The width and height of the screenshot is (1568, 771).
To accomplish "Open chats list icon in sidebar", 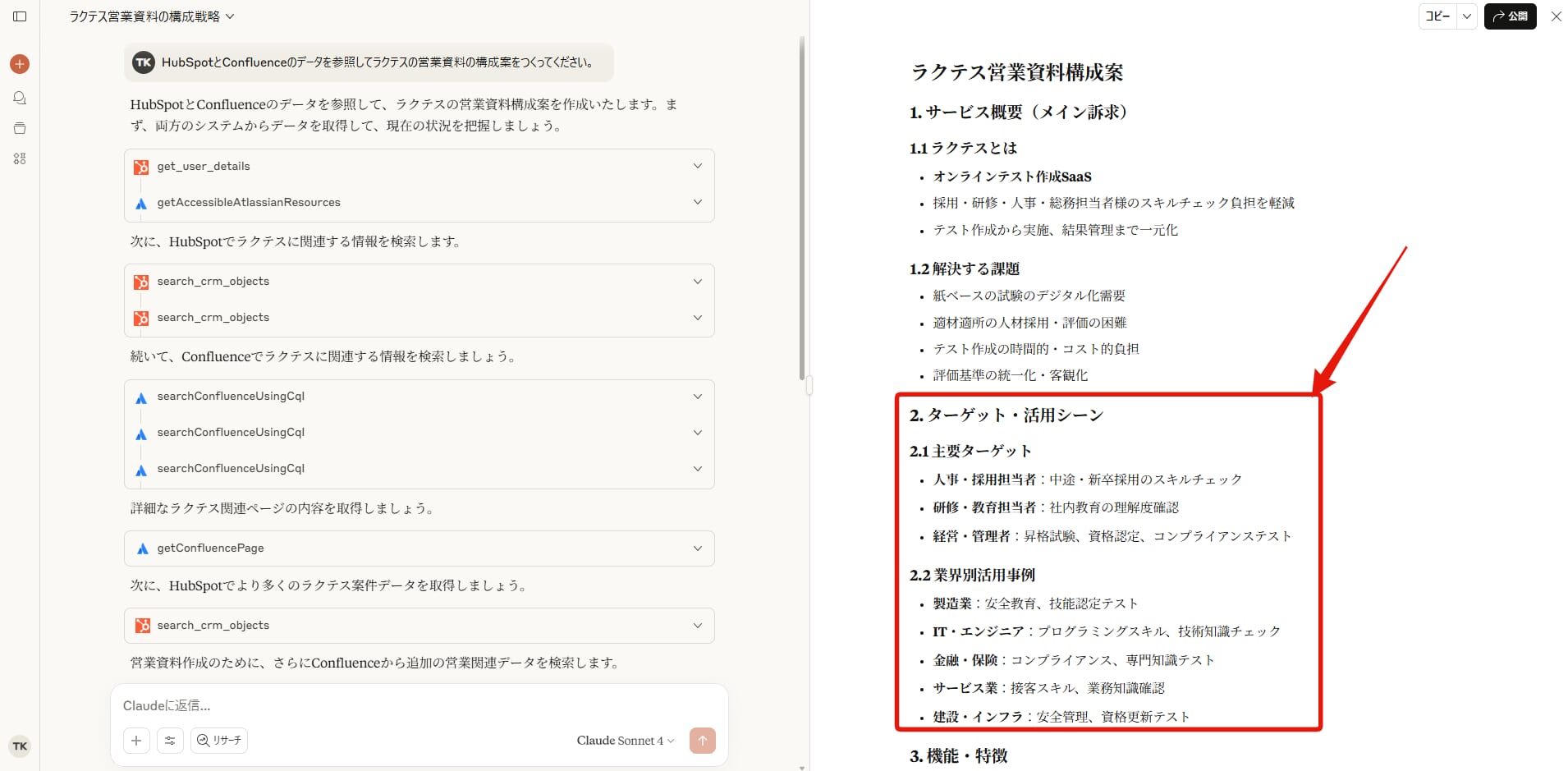I will (20, 98).
